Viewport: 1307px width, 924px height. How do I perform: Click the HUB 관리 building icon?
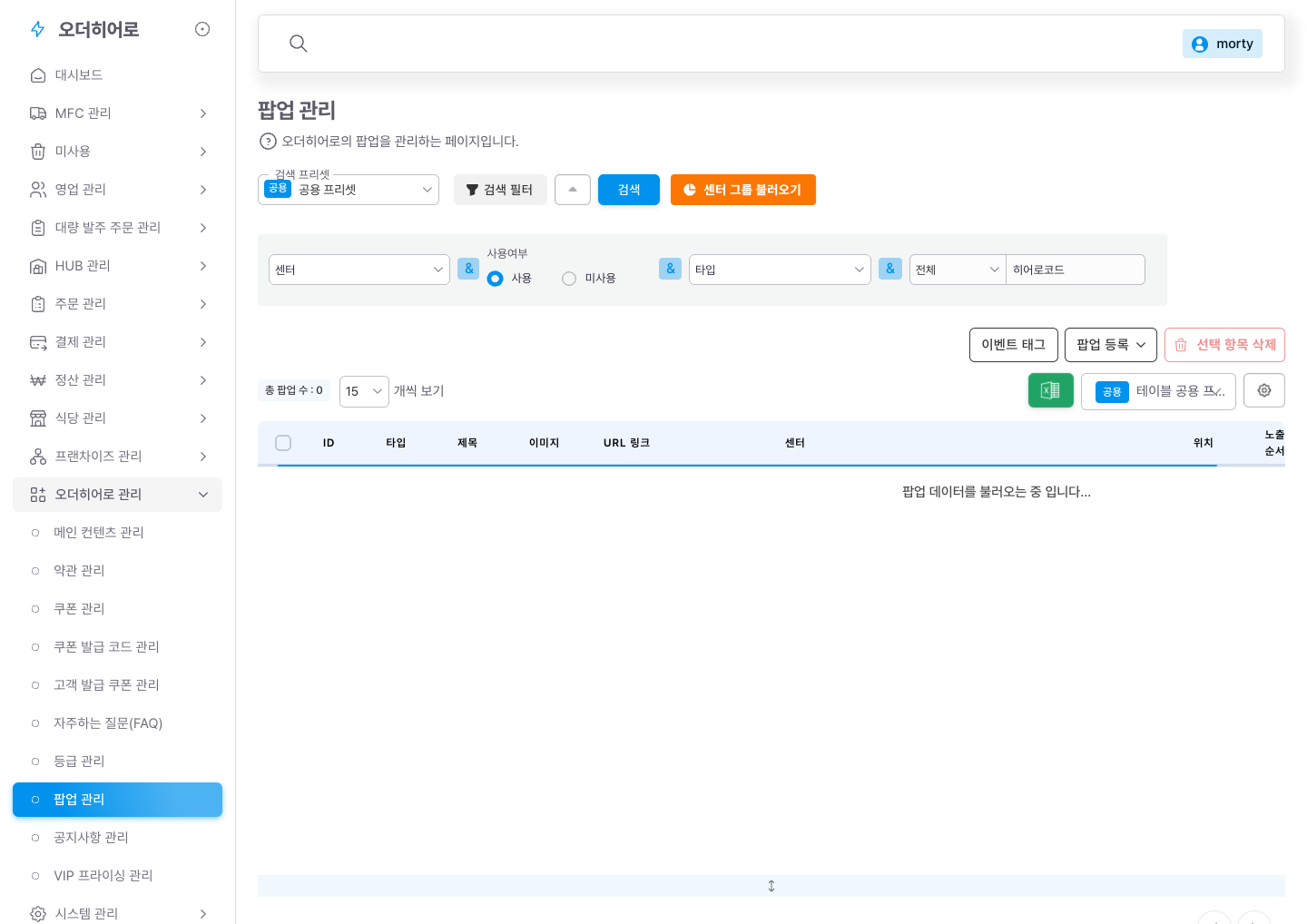38,266
